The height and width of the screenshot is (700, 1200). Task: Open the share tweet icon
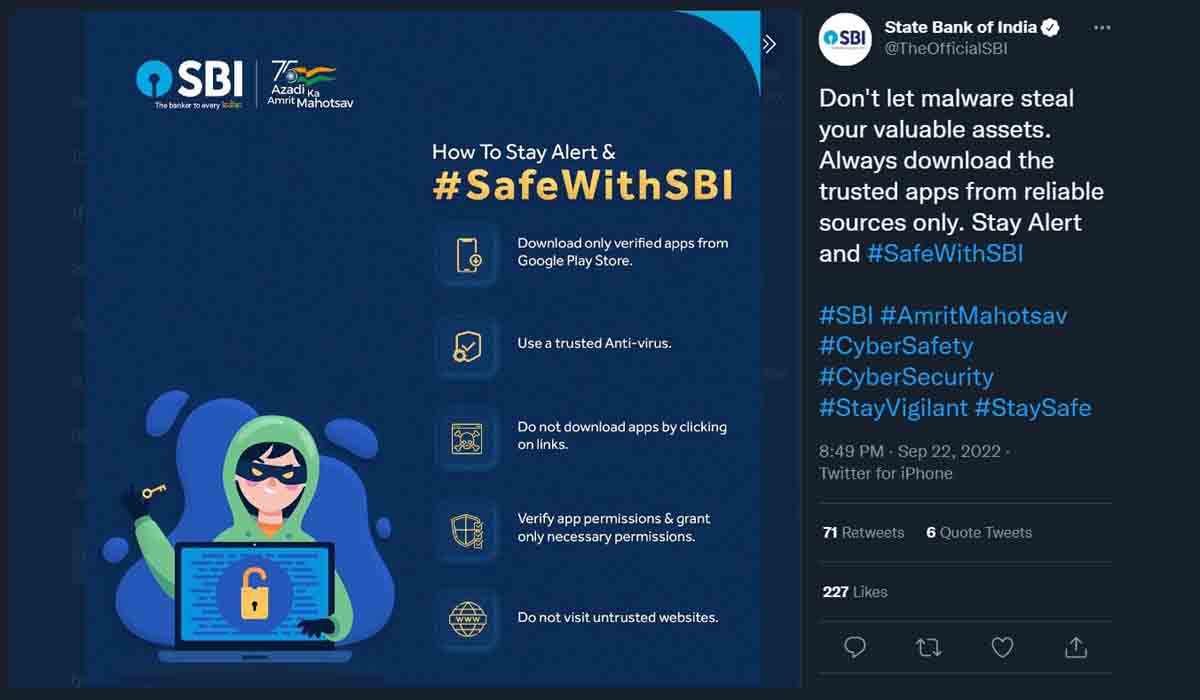[1076, 647]
